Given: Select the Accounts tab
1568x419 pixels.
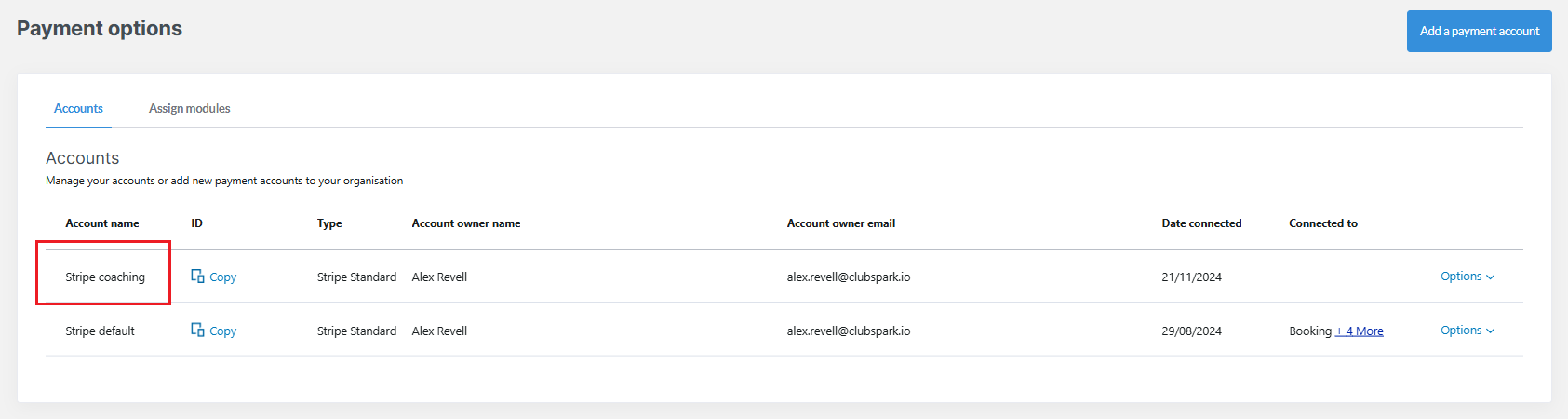Looking at the screenshot, I should [x=78, y=109].
